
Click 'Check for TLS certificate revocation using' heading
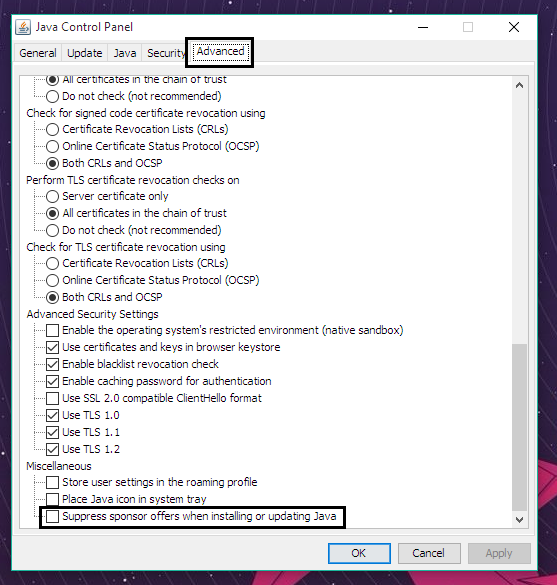point(126,247)
